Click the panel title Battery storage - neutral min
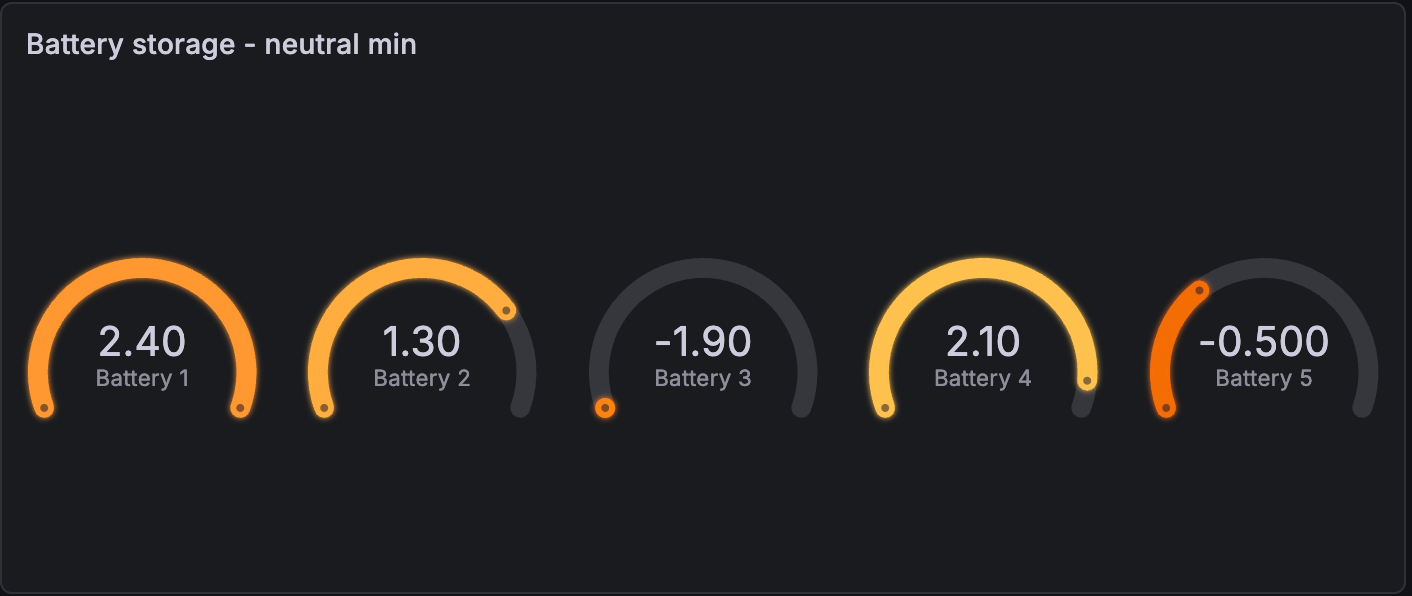Image resolution: width=1412 pixels, height=596 pixels. tap(221, 45)
